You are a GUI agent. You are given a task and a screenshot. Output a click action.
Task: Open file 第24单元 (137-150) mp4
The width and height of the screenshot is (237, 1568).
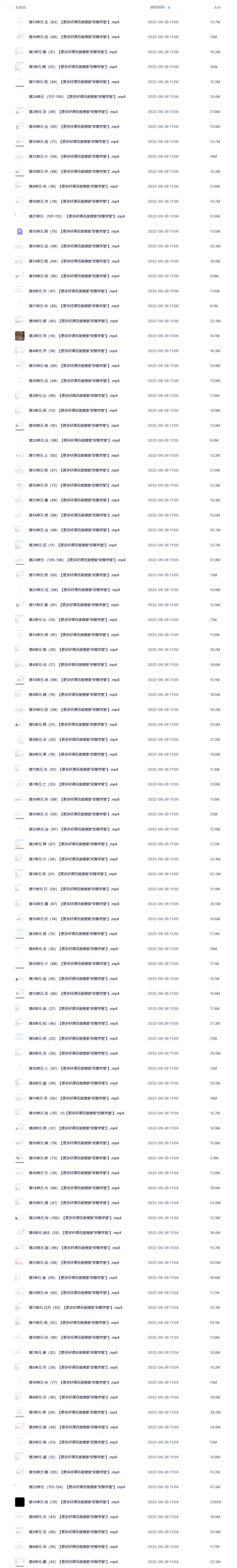tap(77, 97)
